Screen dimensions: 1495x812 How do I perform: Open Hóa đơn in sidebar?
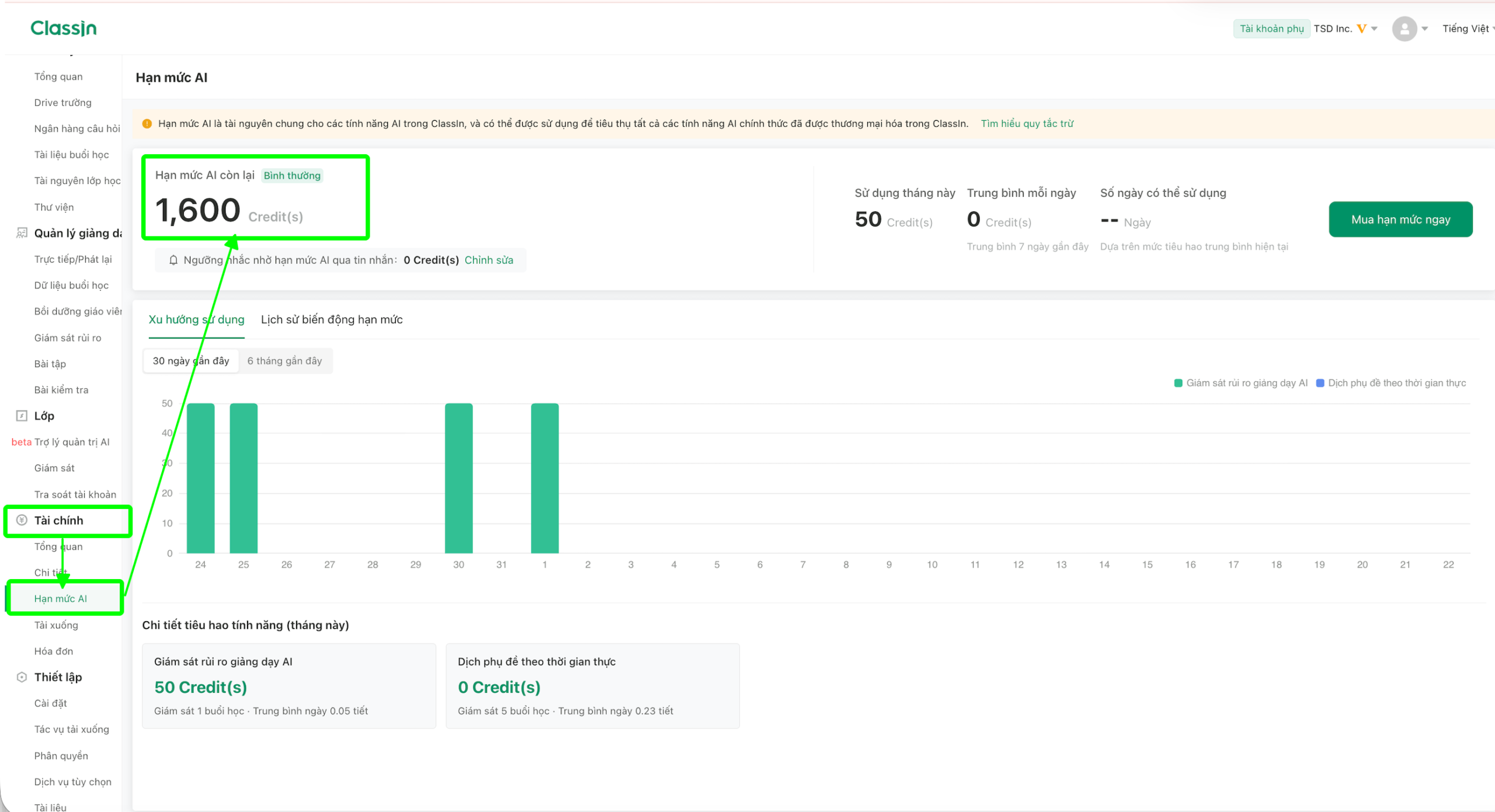[x=54, y=651]
